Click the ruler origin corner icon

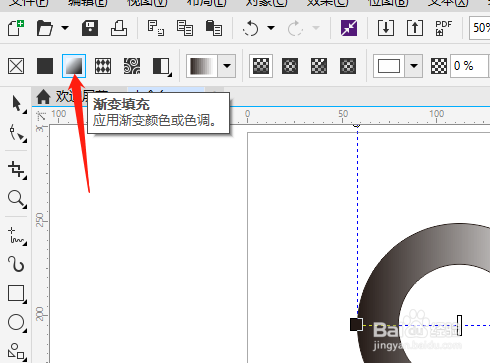[x=41, y=116]
